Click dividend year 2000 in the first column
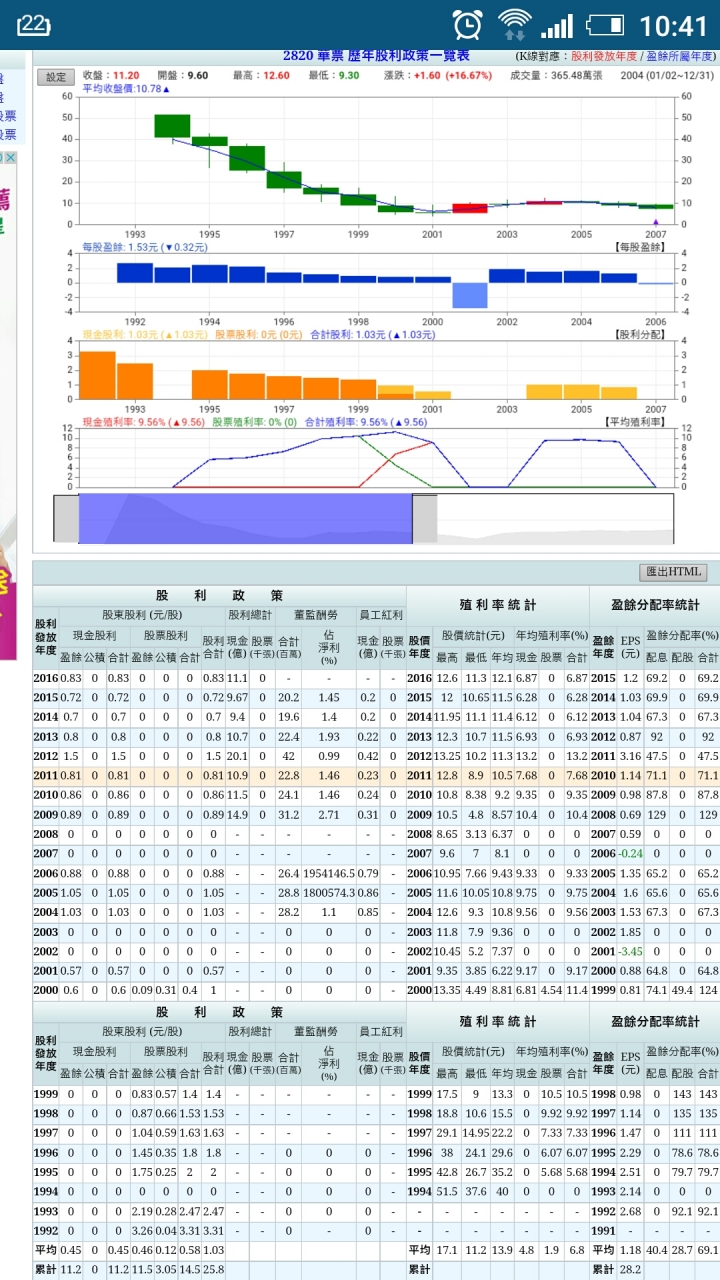The image size is (720, 1280). click(x=45, y=989)
